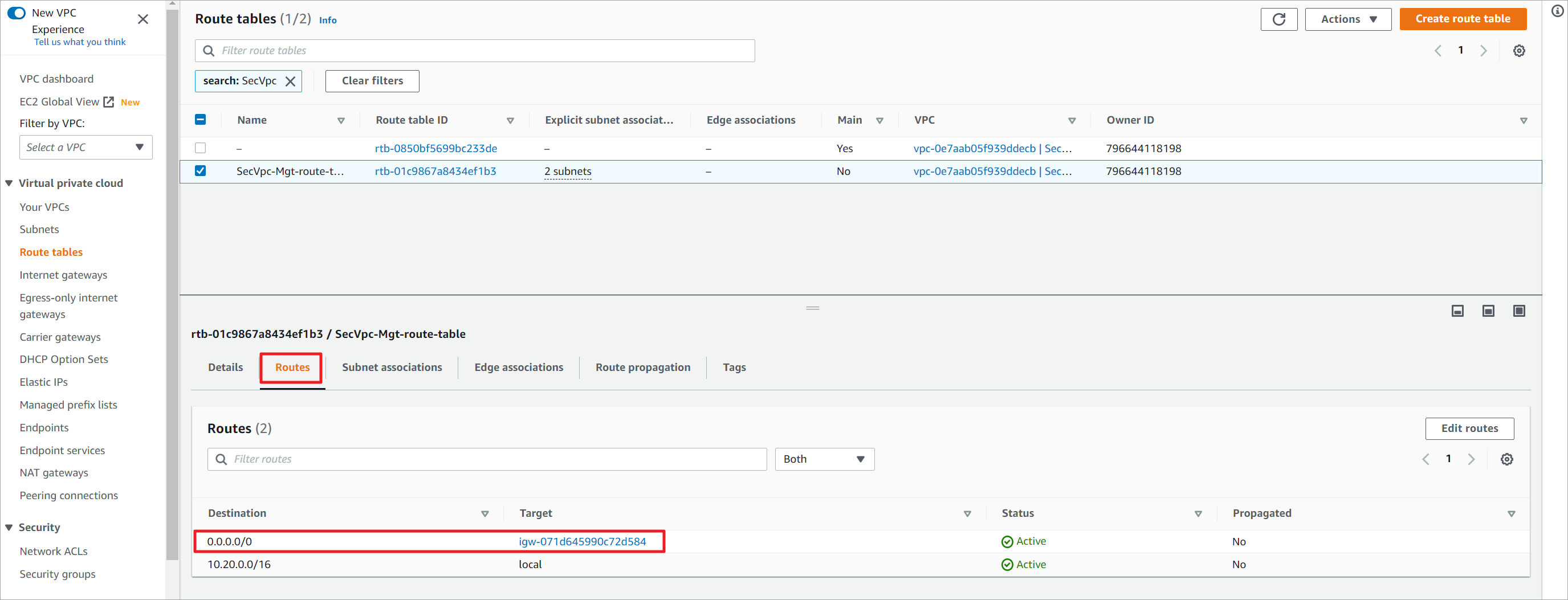Collapse the Virtual private cloud section
This screenshot has height=600, width=1568.
[x=9, y=184]
